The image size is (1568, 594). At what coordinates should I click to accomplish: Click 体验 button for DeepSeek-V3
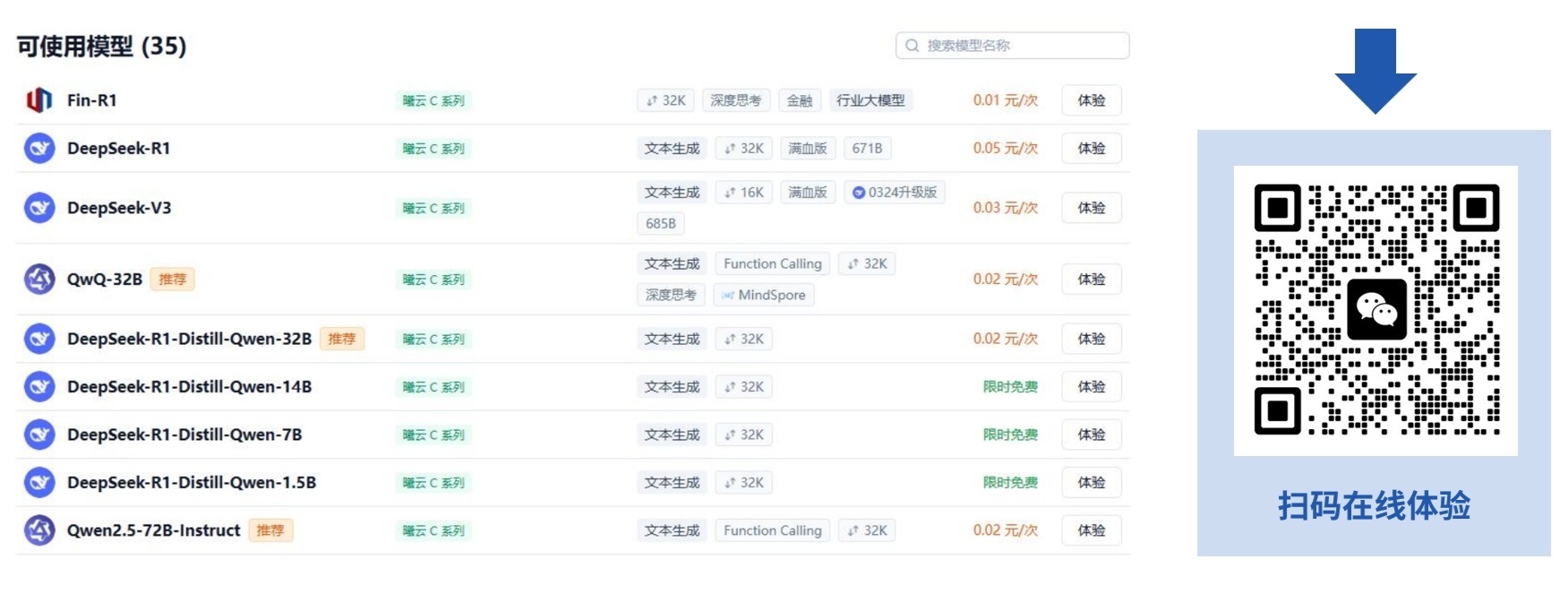(1092, 208)
